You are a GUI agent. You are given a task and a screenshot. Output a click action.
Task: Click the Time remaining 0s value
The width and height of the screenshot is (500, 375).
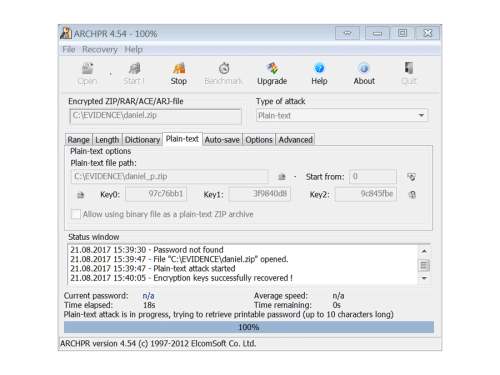point(337,305)
